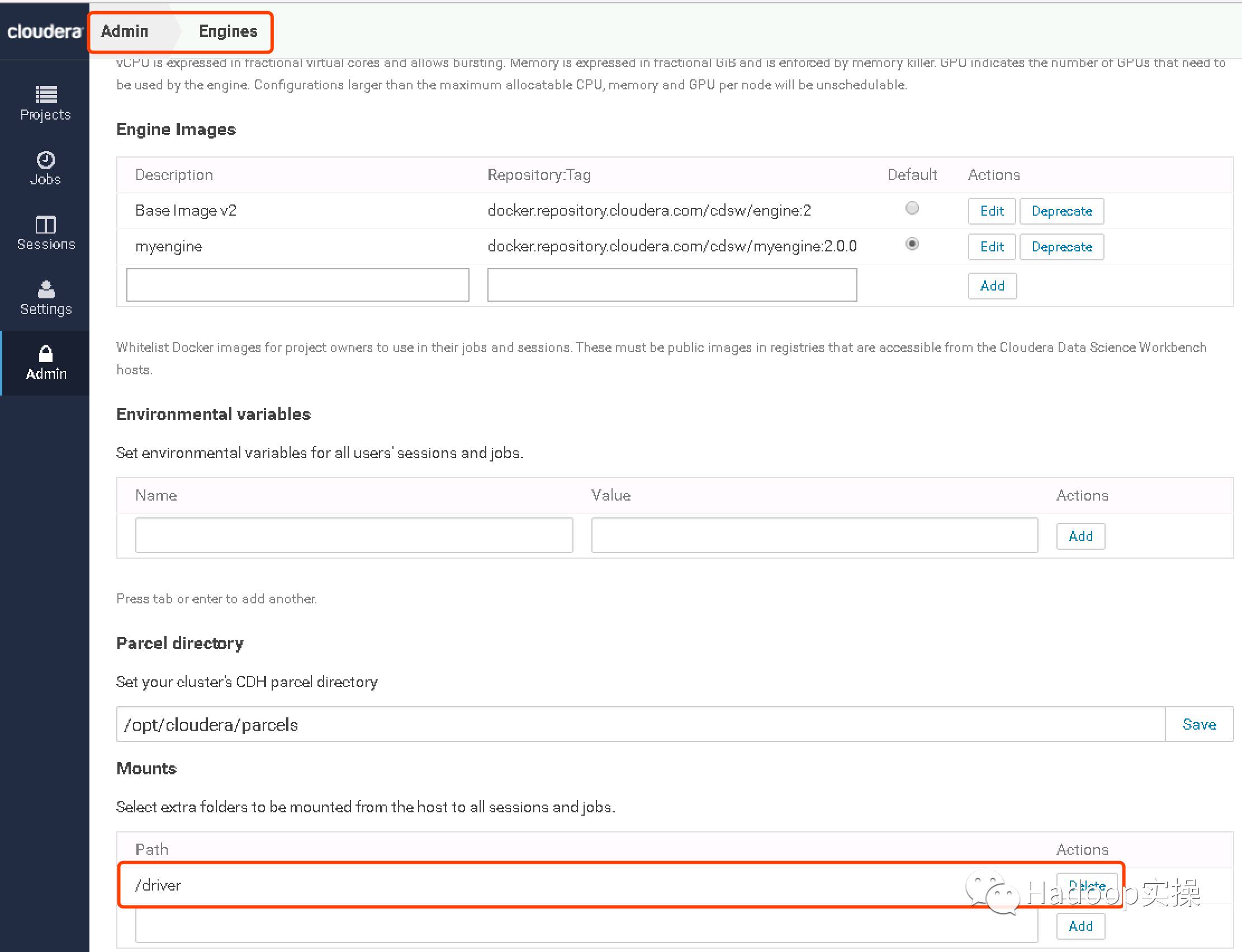Open Projects from the sidebar
Image resolution: width=1242 pixels, height=952 pixels.
45,104
